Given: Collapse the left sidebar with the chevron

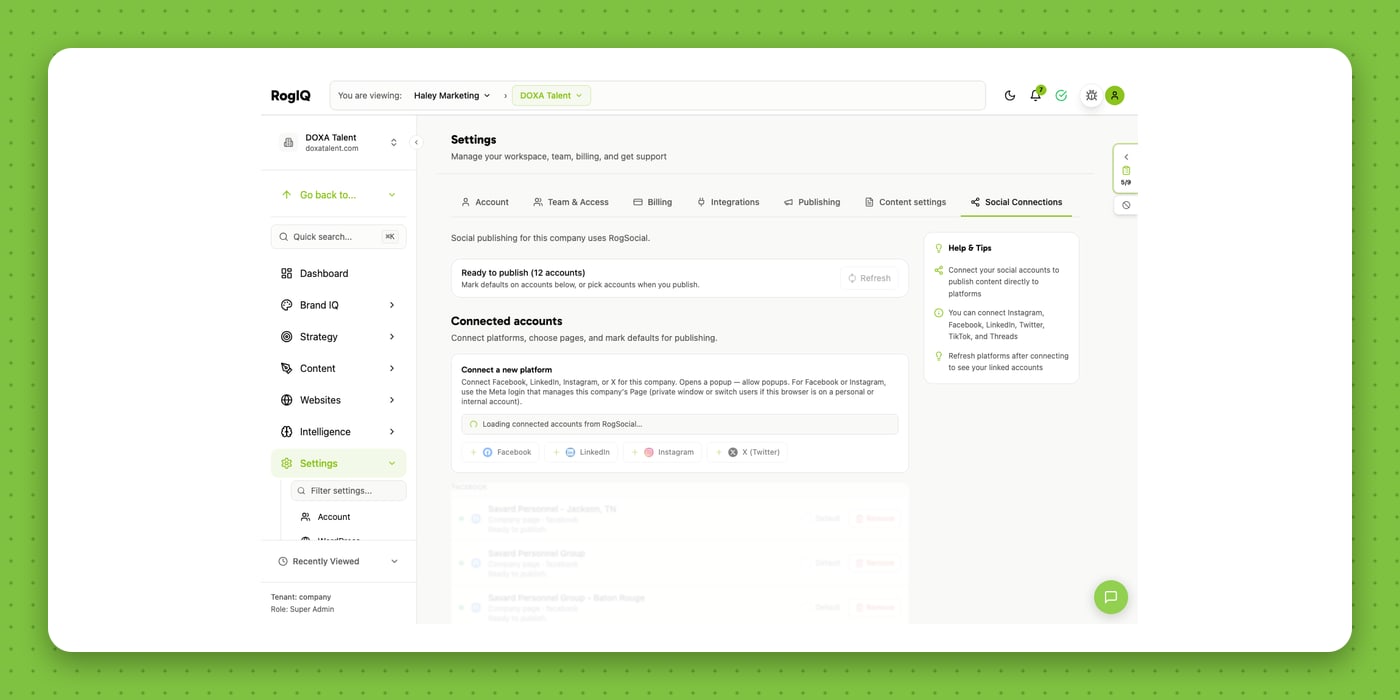Looking at the screenshot, I should click(x=416, y=142).
